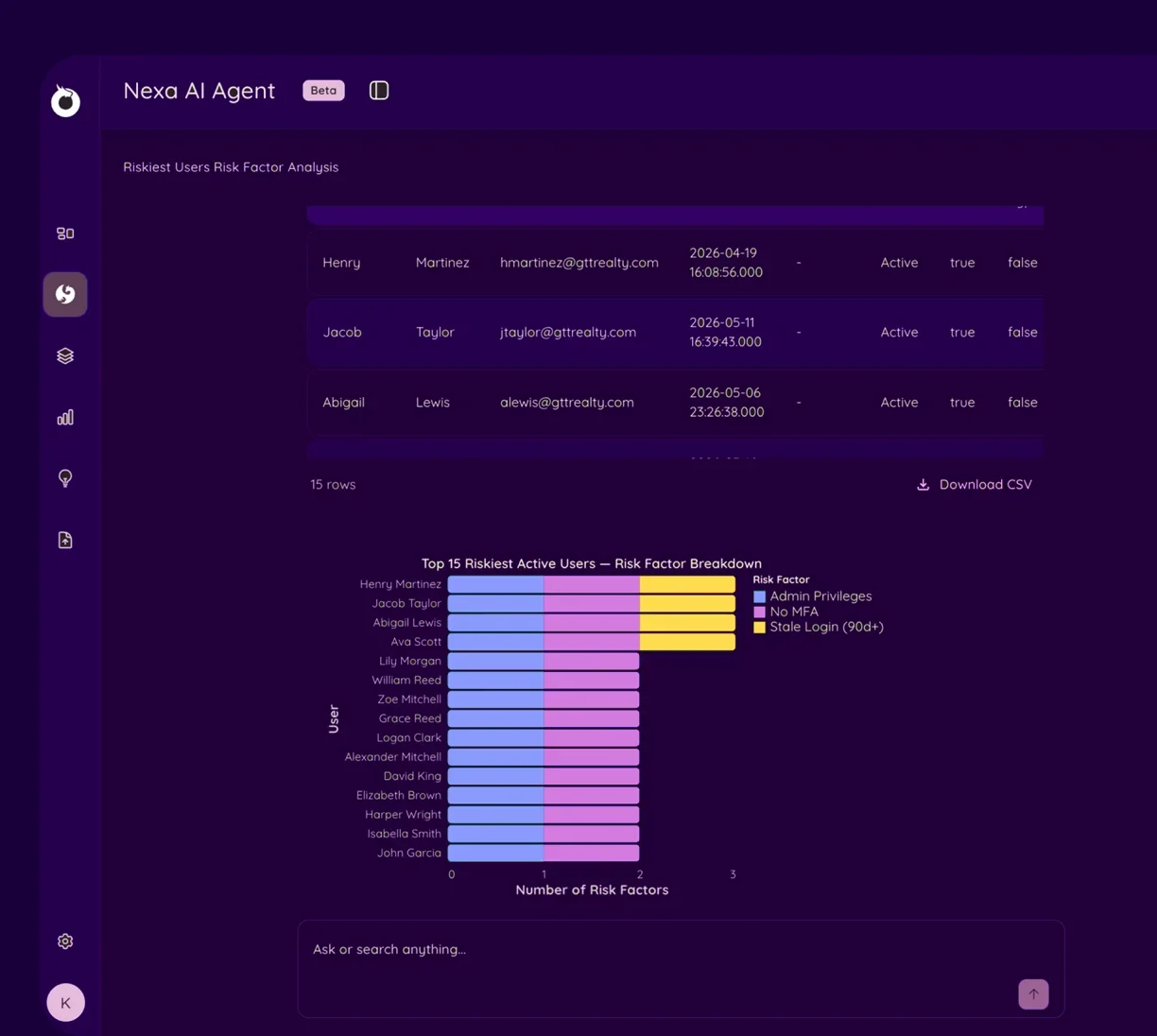Click Grace Reed label in chart
Image resolution: width=1157 pixels, height=1036 pixels.
[410, 718]
